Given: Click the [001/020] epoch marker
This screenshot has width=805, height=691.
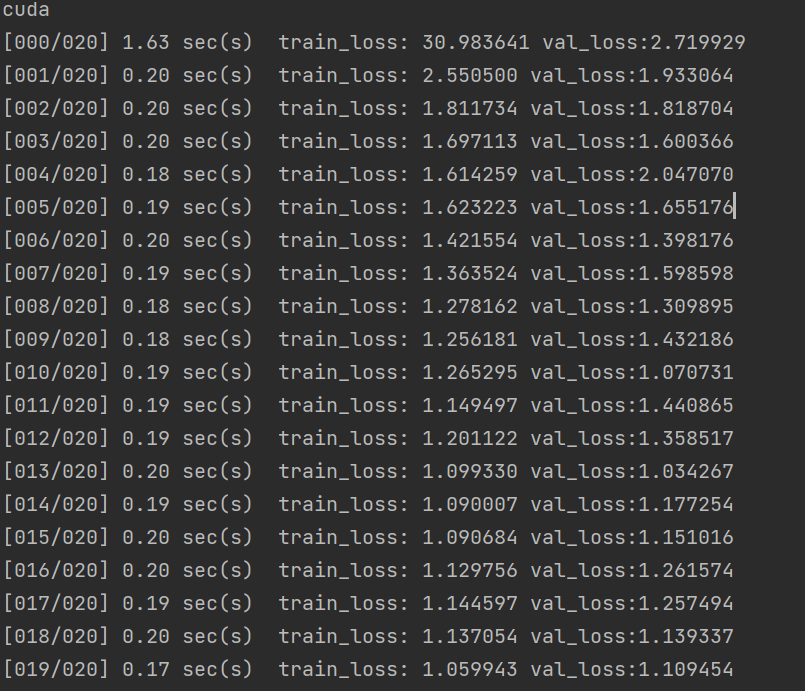Looking at the screenshot, I should point(56,75).
